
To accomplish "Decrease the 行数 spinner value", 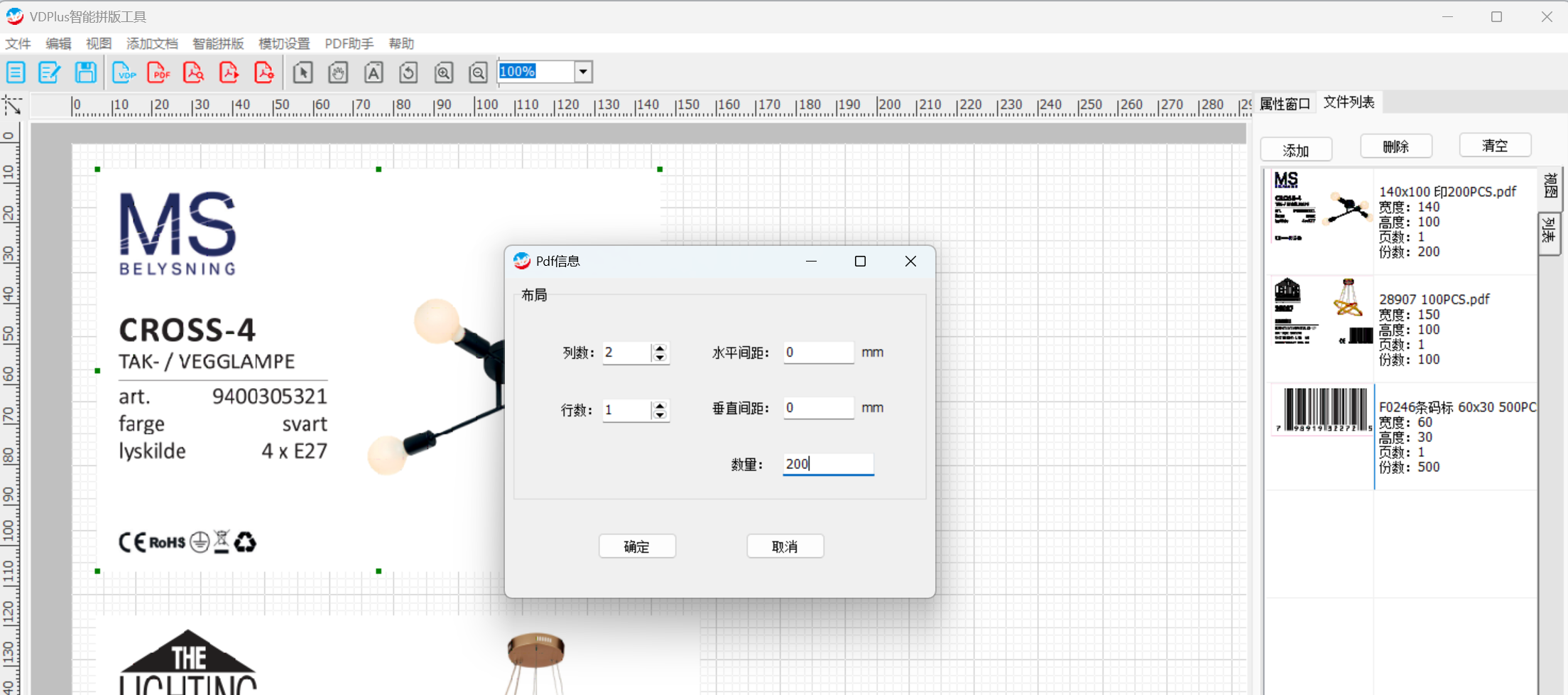I will (660, 415).
